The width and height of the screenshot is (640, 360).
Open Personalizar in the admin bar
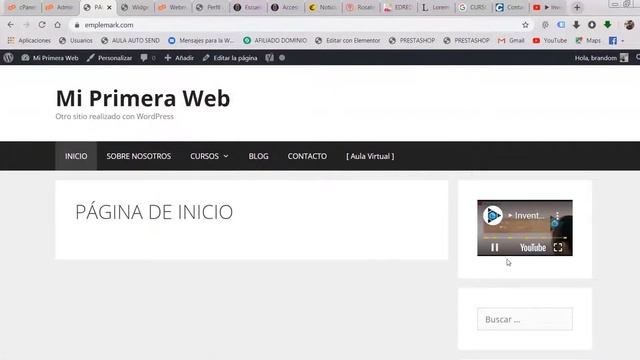pyautogui.click(x=109, y=58)
